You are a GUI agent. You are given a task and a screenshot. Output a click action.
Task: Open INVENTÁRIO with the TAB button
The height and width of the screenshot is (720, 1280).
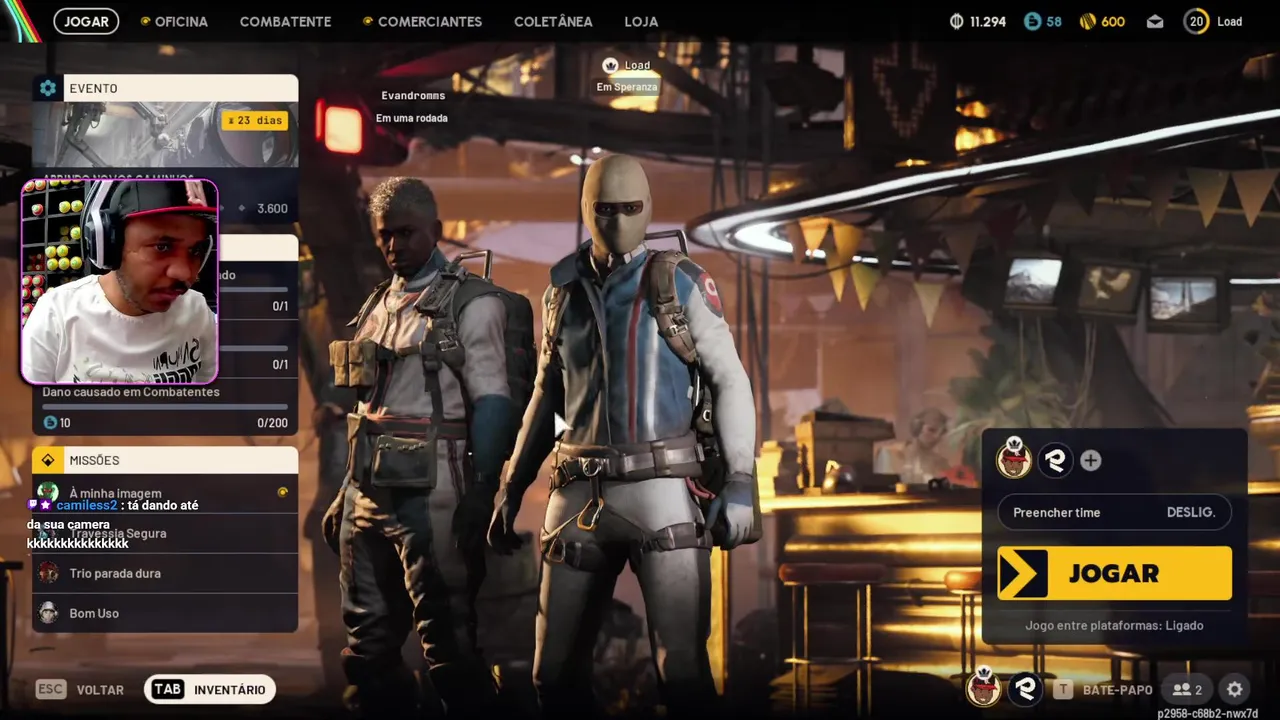(x=209, y=689)
